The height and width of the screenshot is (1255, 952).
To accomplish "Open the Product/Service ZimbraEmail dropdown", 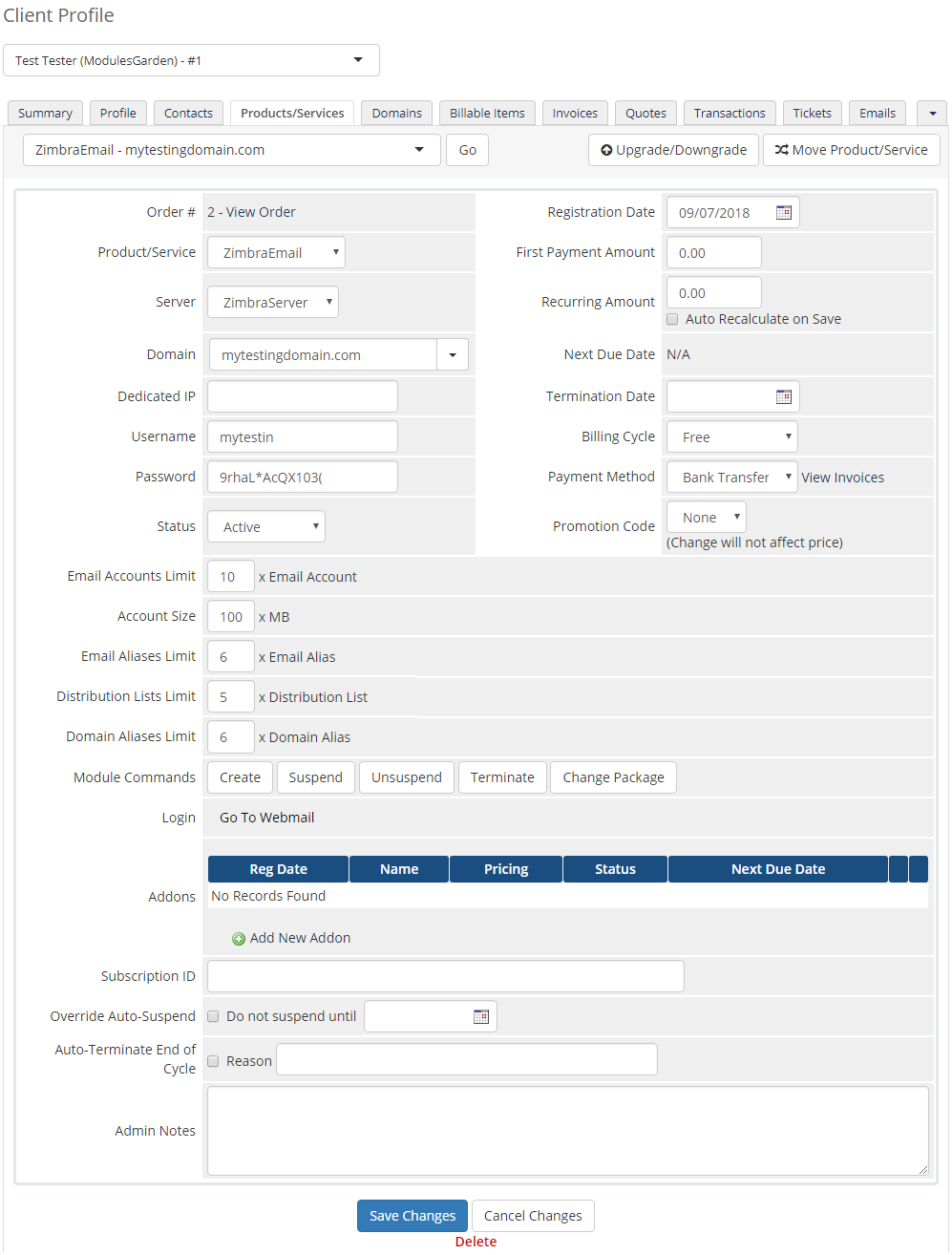I will (x=276, y=252).
